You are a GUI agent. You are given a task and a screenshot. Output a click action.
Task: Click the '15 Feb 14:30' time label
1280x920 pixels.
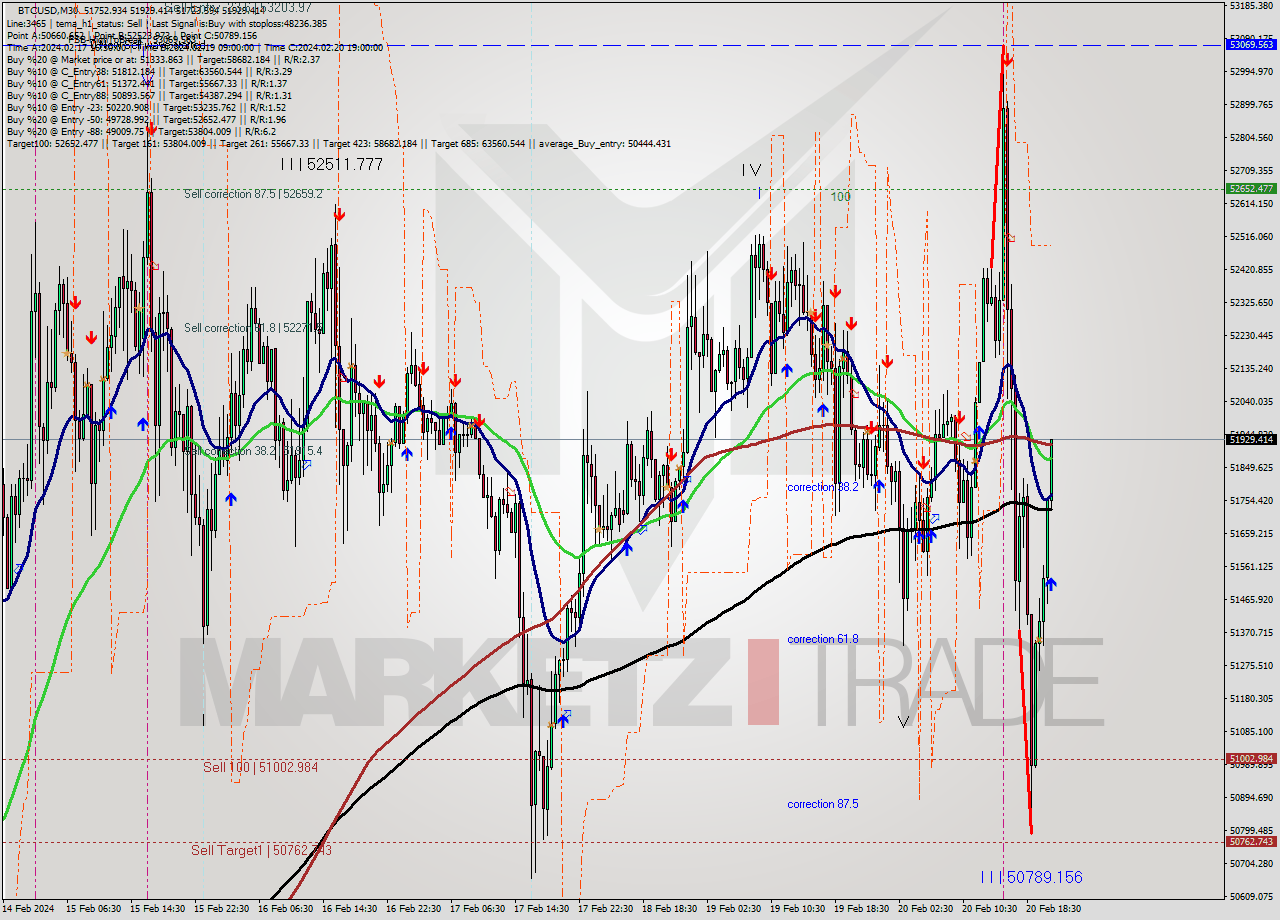[x=157, y=909]
